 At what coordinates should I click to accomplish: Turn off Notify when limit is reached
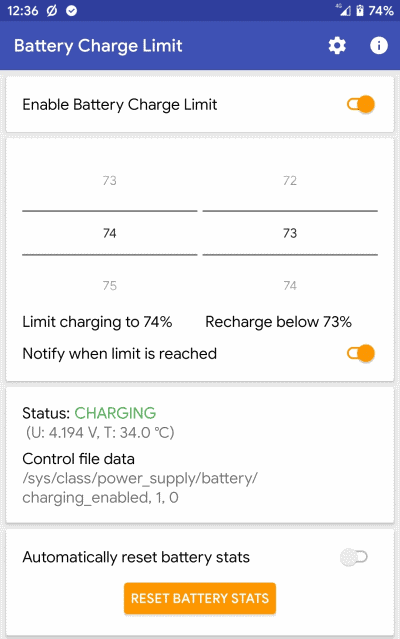pos(361,353)
